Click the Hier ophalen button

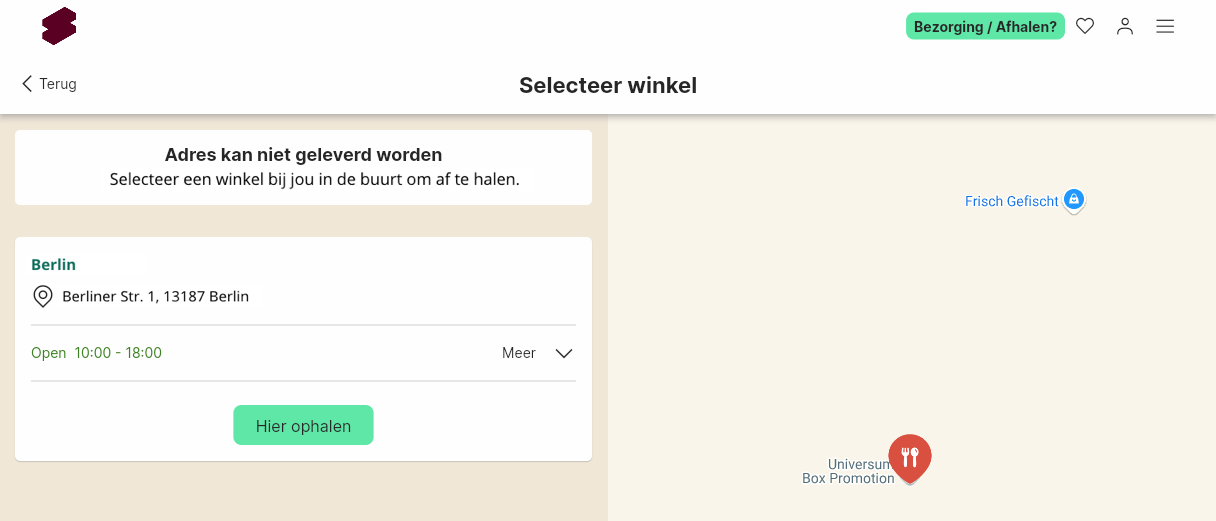(303, 425)
